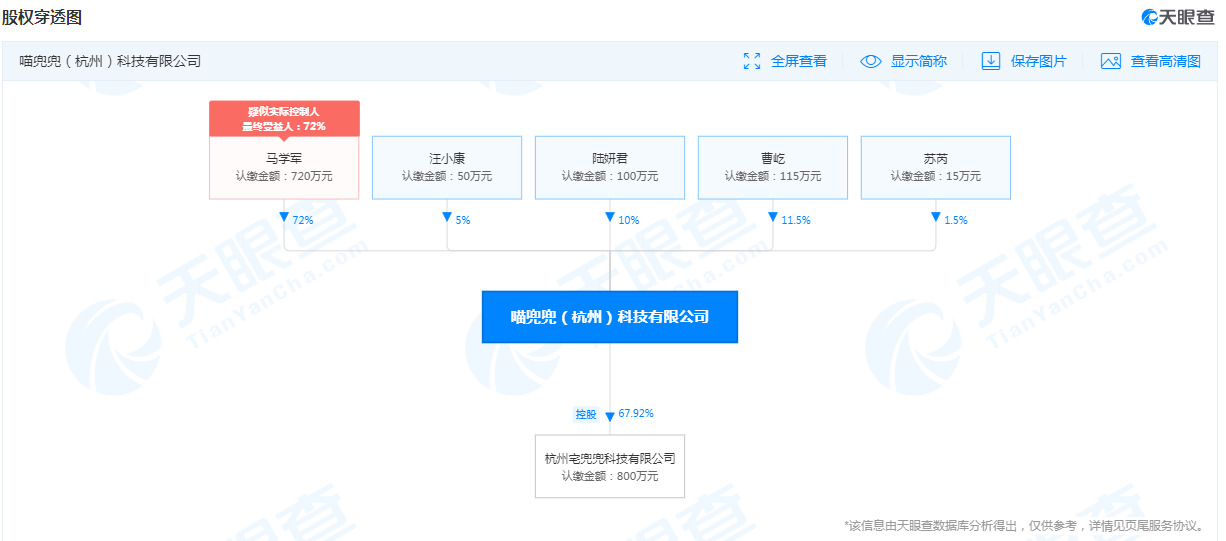The width and height of the screenshot is (1226, 541).
Task: Click the 67.92% percentage text
Action: pyautogui.click(x=636, y=413)
